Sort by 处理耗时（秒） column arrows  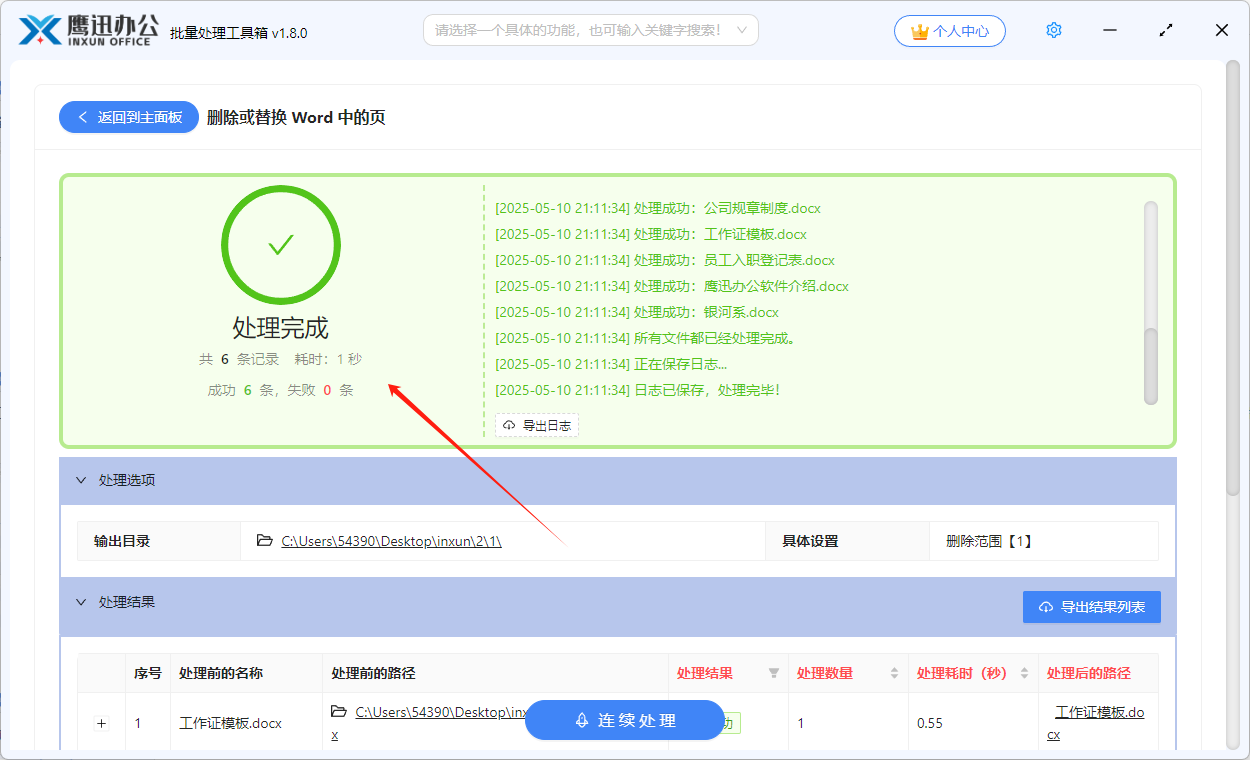pyautogui.click(x=1024, y=674)
